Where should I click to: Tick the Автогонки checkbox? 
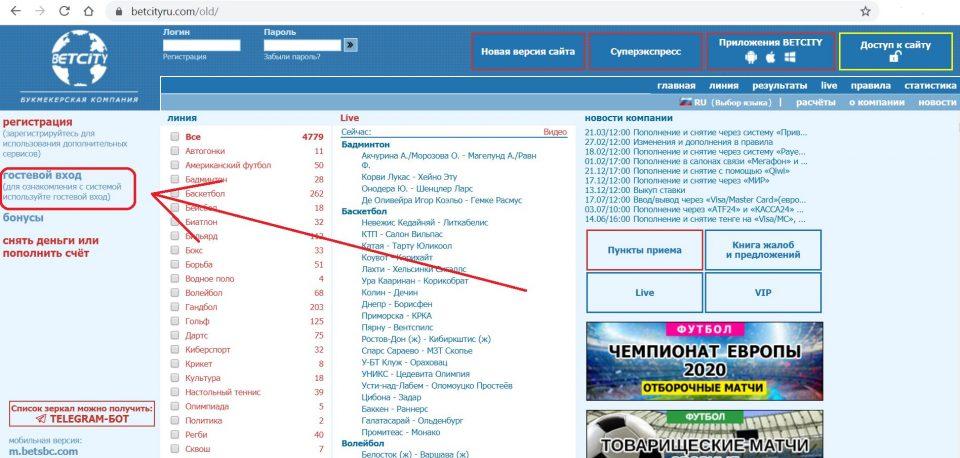click(x=175, y=151)
